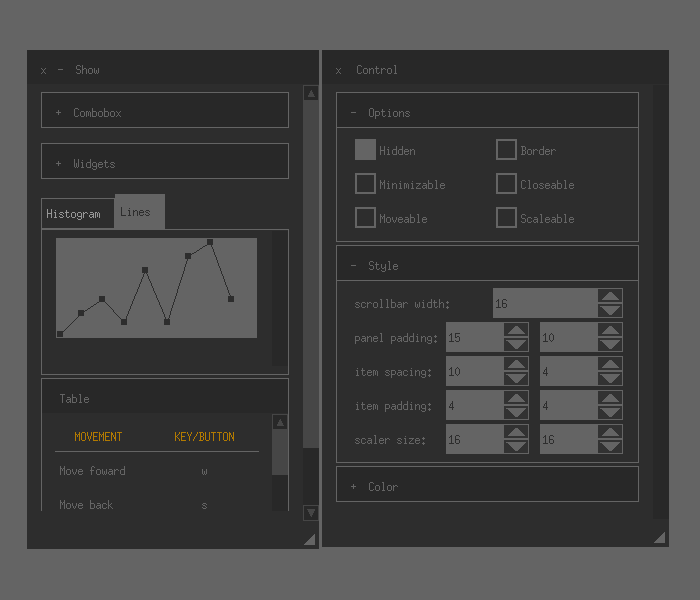This screenshot has width=700, height=600.
Task: Close the Control window with x
Action: 338,71
